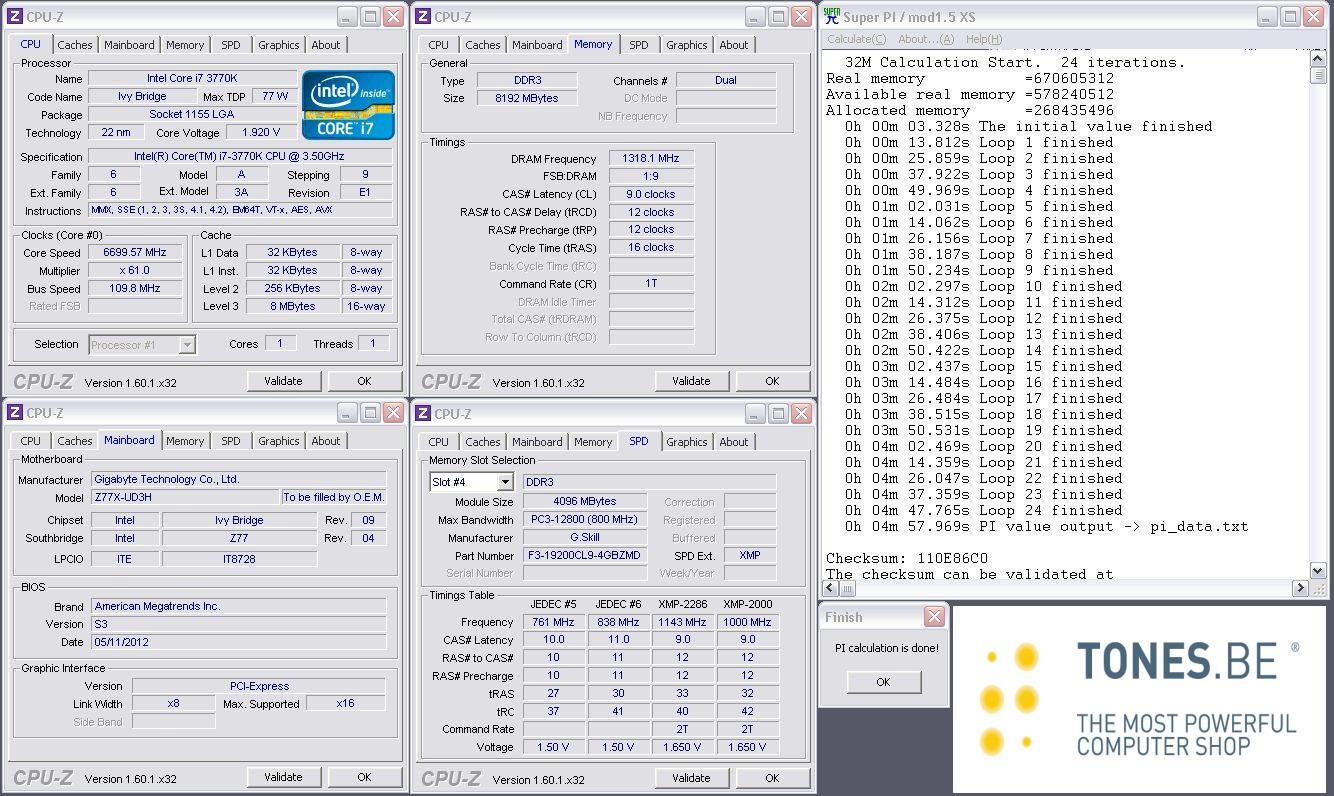
Task: Click the CPU-Z icon in SPD window titlebar
Action: [423, 414]
